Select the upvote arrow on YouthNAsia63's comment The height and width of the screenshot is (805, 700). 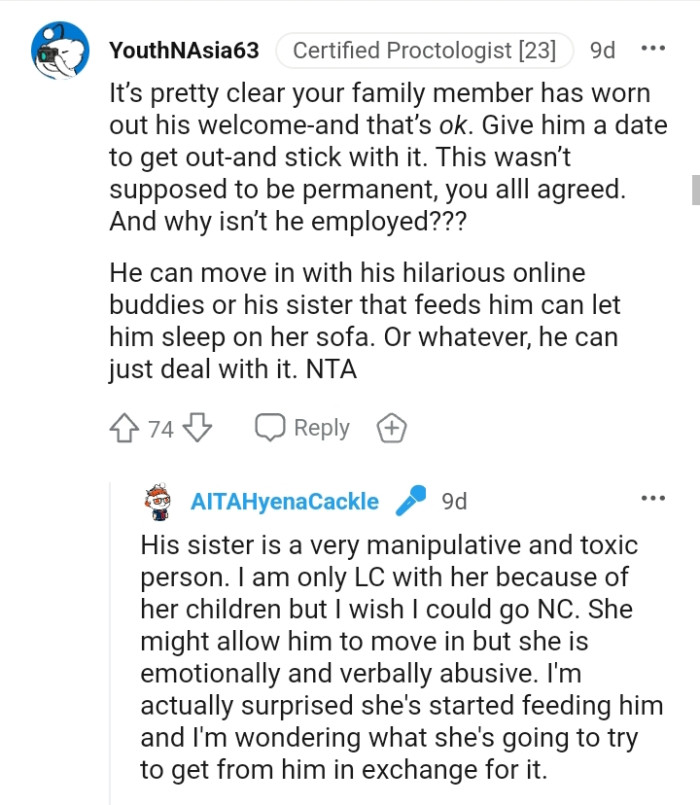[x=122, y=427]
